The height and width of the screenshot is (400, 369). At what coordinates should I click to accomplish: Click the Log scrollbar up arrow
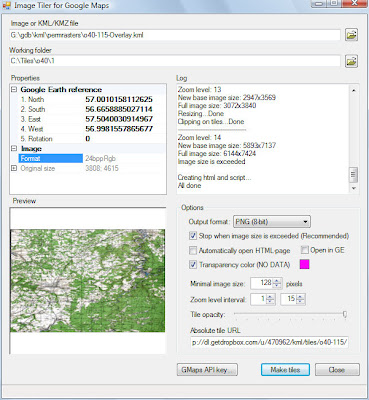354,90
